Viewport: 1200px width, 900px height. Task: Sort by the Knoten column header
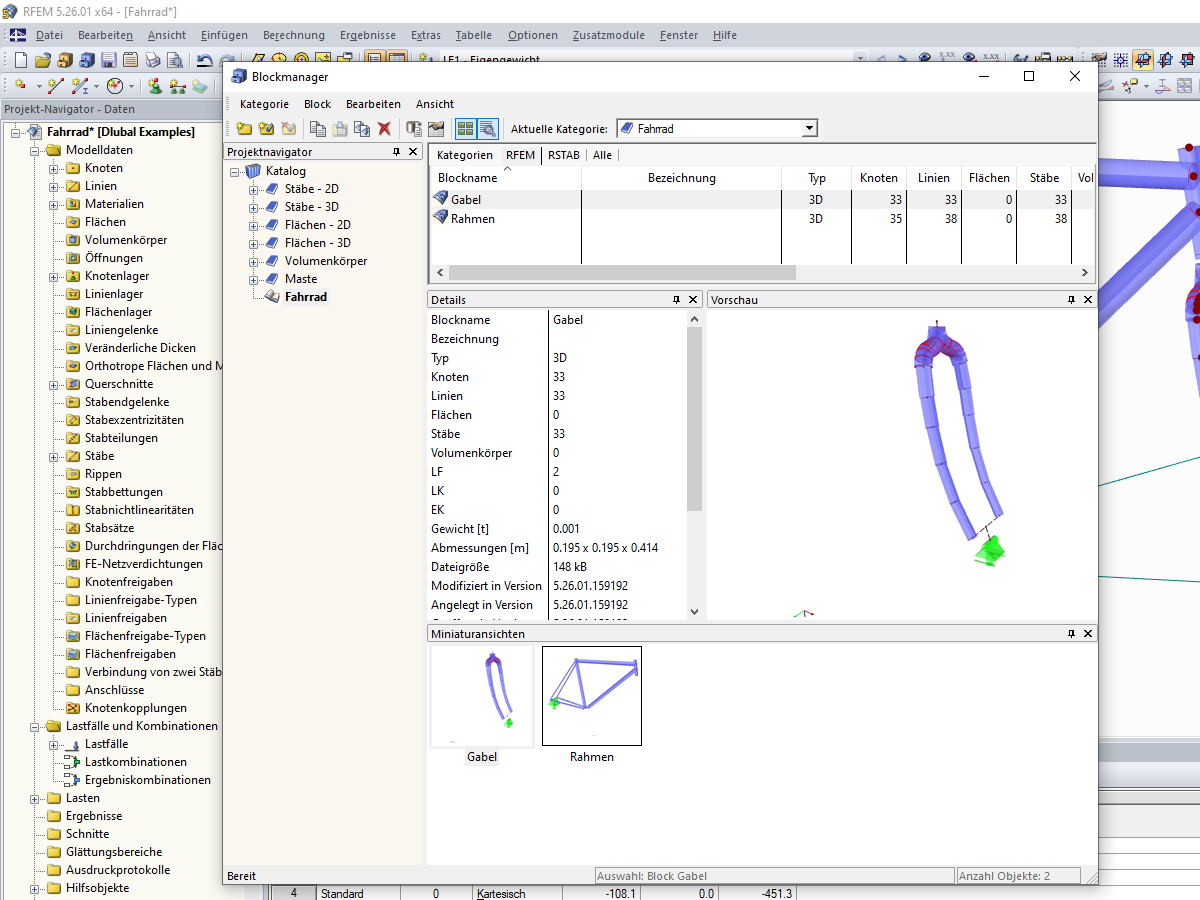pyautogui.click(x=879, y=178)
